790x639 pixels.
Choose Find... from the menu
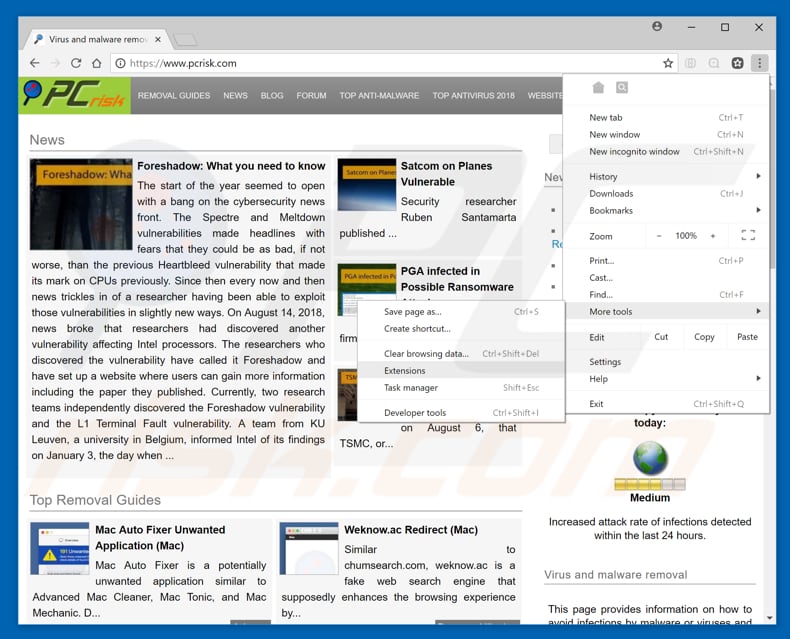(667, 295)
